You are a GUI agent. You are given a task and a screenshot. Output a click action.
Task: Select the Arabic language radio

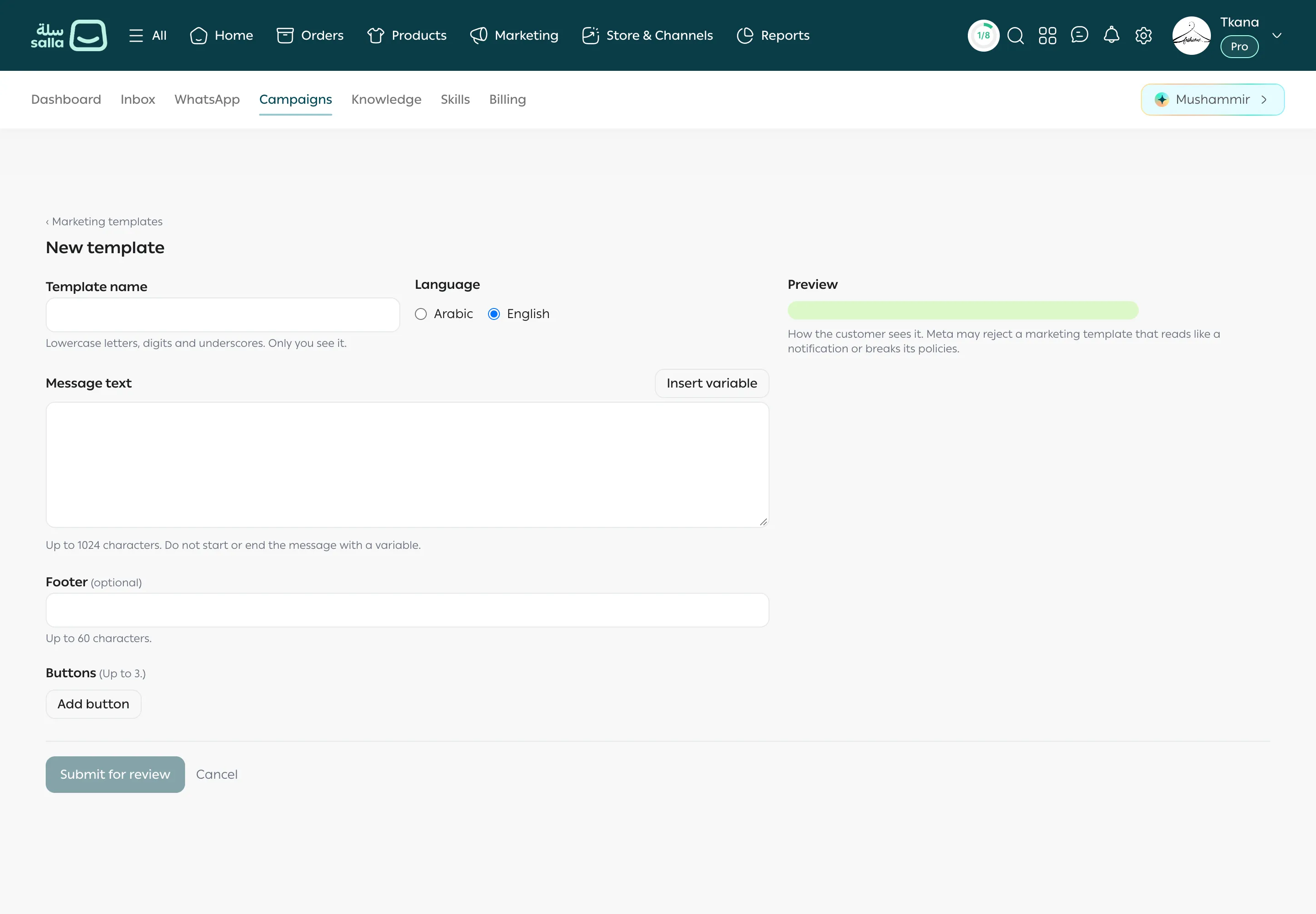(x=421, y=314)
